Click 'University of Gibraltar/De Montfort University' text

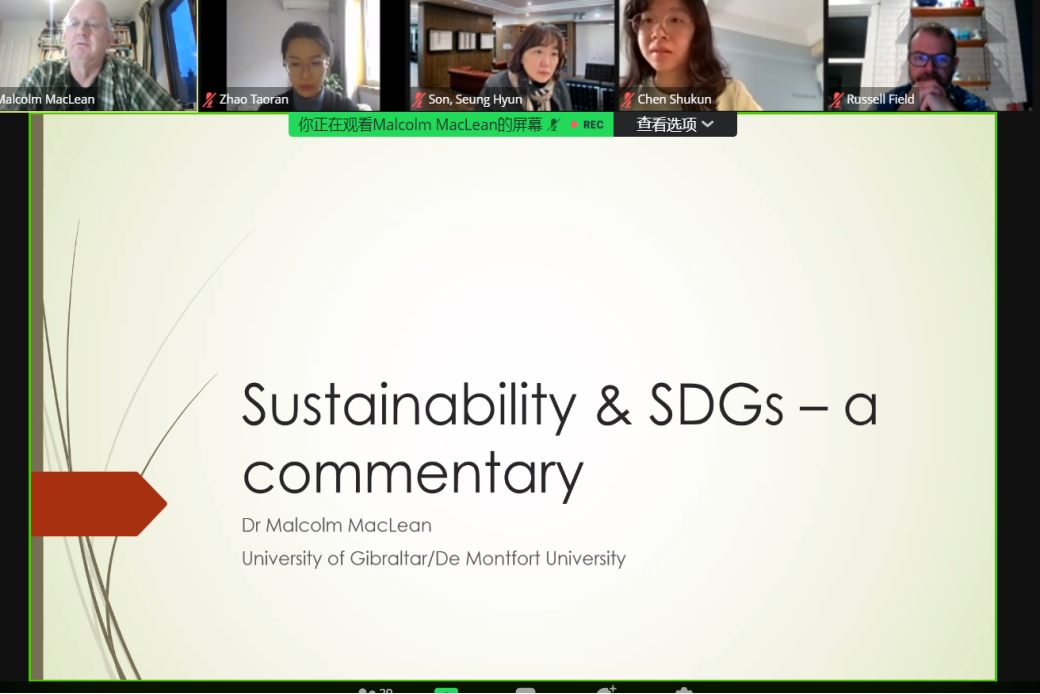(x=433, y=559)
